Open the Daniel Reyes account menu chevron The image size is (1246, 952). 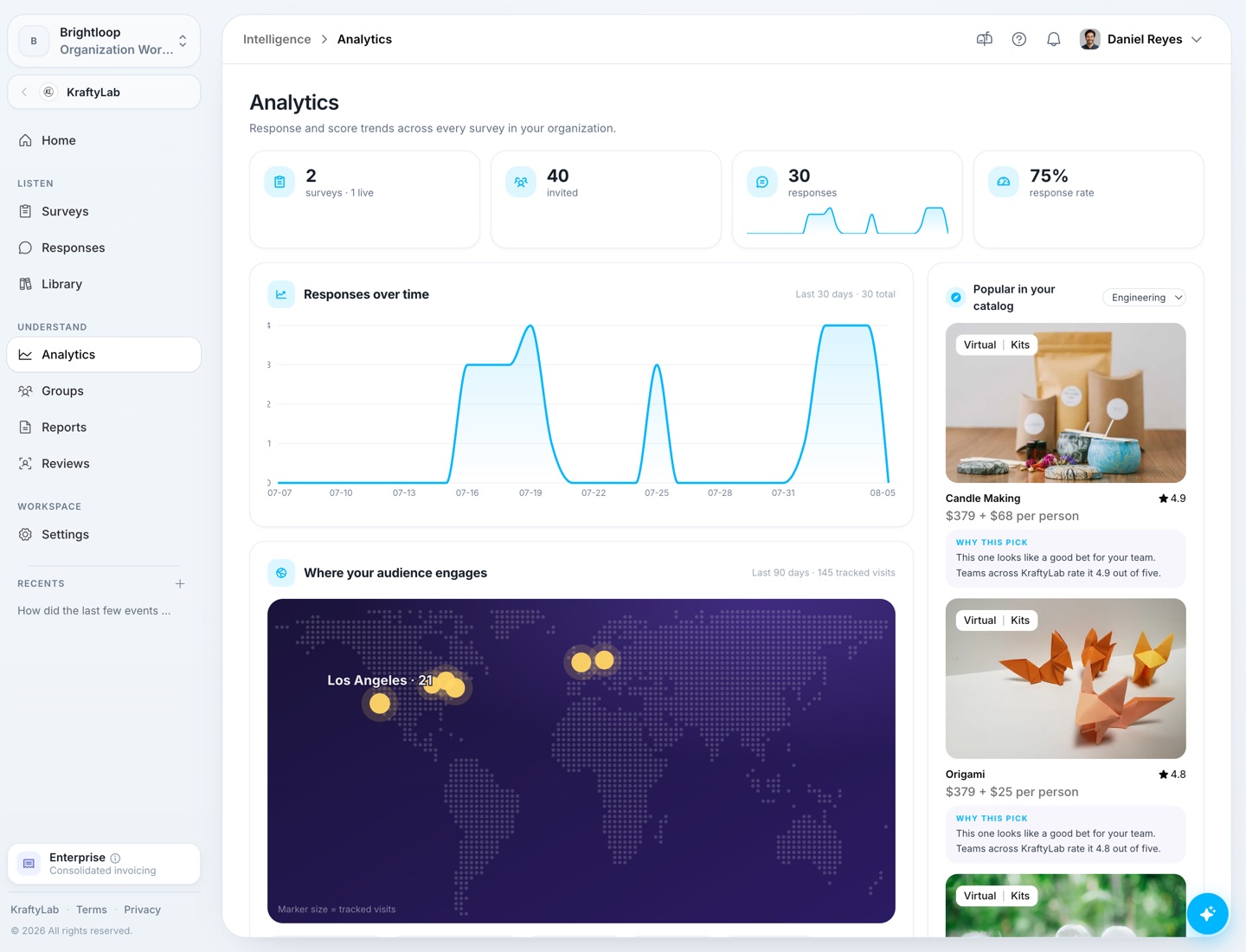coord(1197,39)
